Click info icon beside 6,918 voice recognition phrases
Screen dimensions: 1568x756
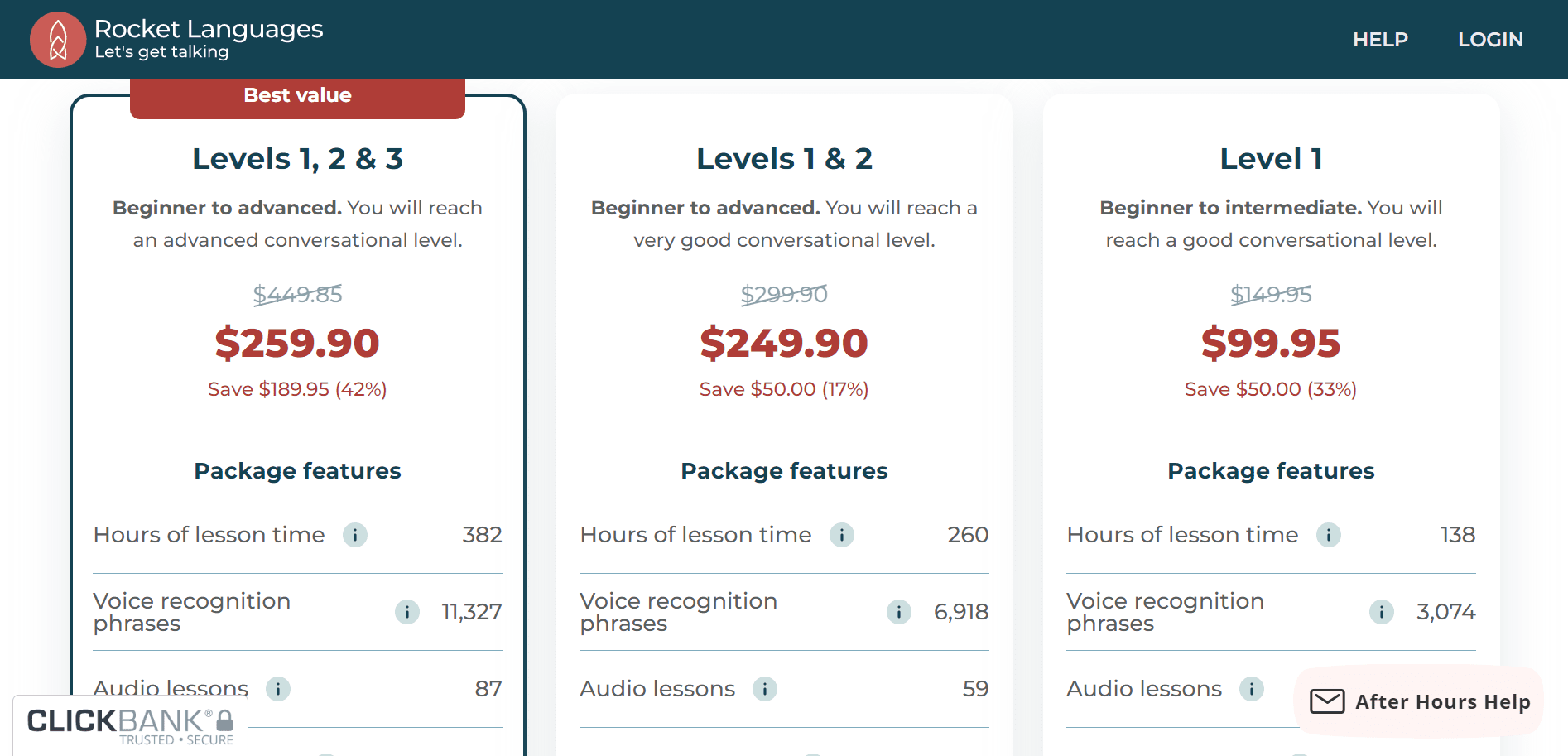899,612
